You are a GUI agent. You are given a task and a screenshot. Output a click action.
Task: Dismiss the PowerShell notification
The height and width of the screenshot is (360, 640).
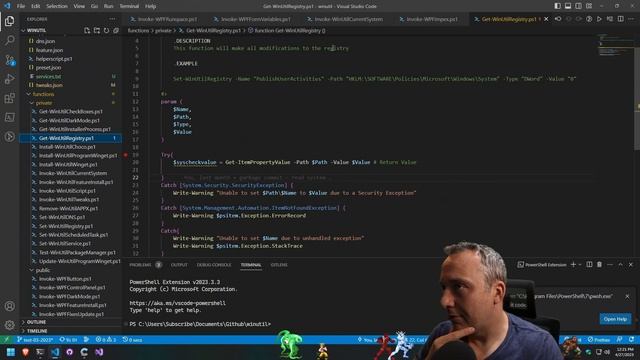pos(627,296)
